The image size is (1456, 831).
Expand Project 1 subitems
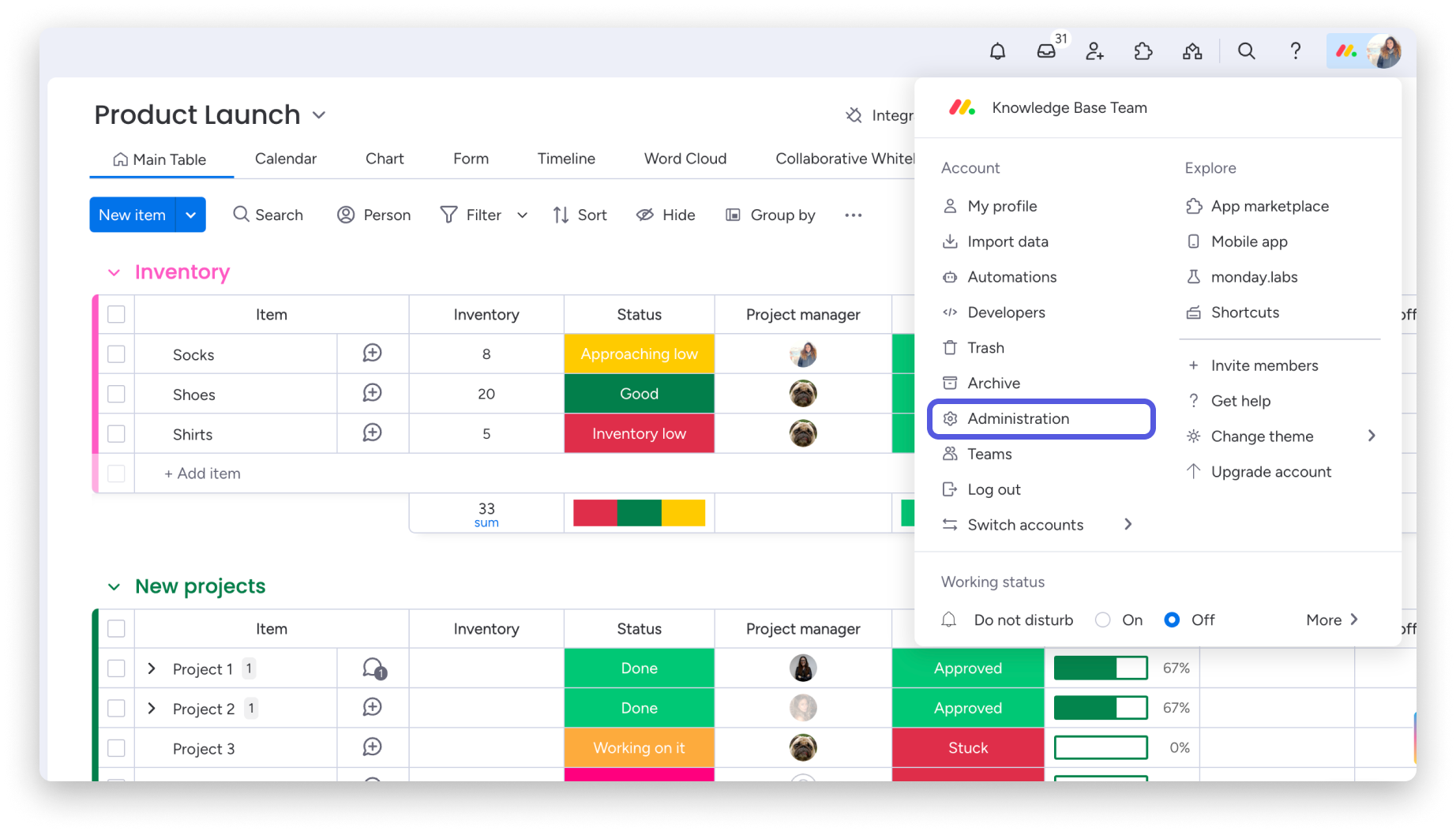152,668
